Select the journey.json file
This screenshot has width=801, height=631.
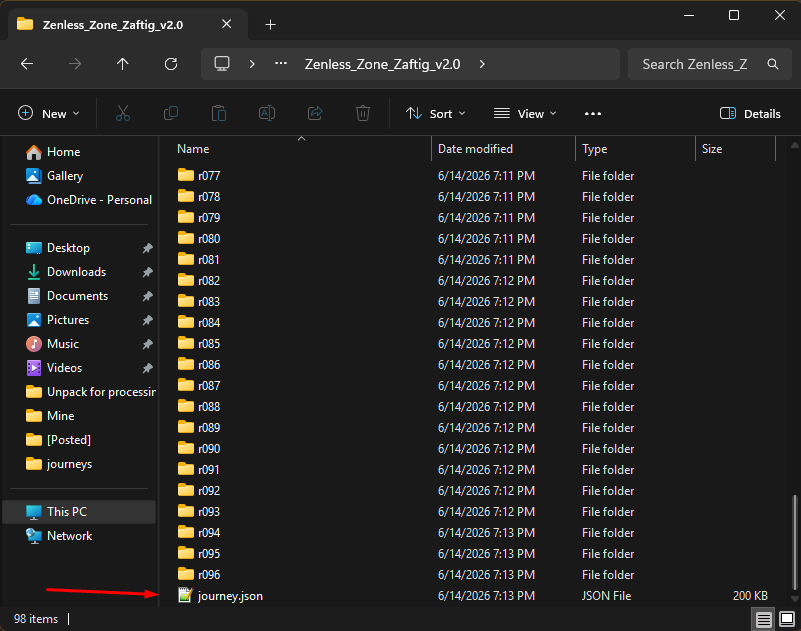(230, 596)
